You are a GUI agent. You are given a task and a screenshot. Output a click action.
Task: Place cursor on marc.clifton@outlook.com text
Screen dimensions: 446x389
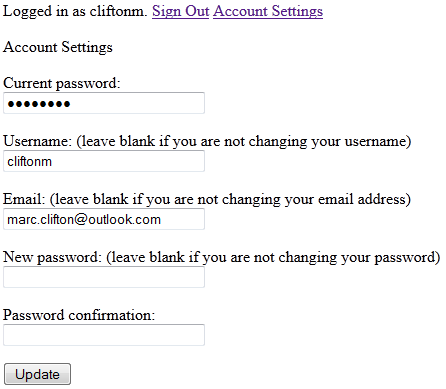pos(84,220)
